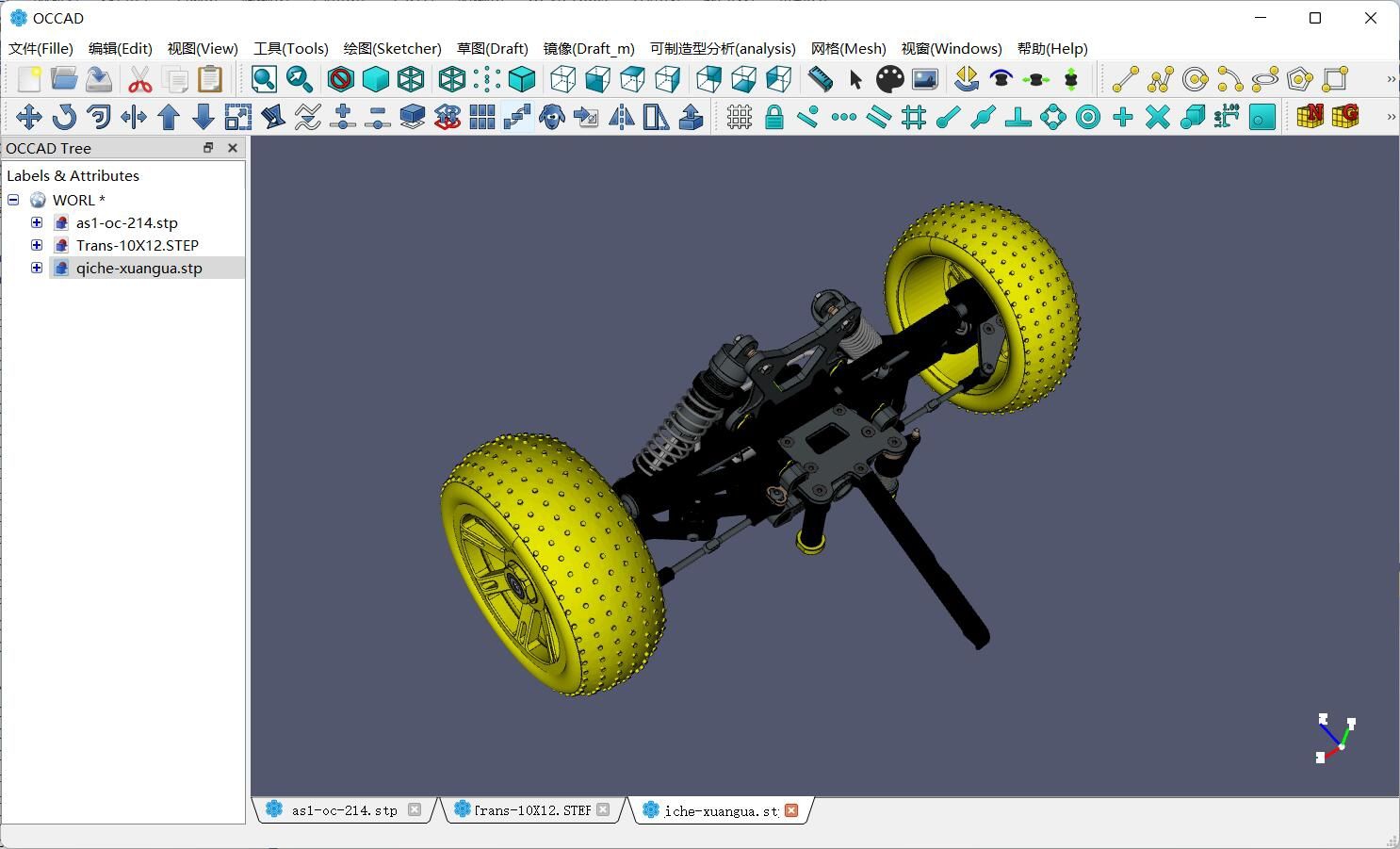Click the dashed-square scale tool icon
1400x849 pixels.
[238, 117]
